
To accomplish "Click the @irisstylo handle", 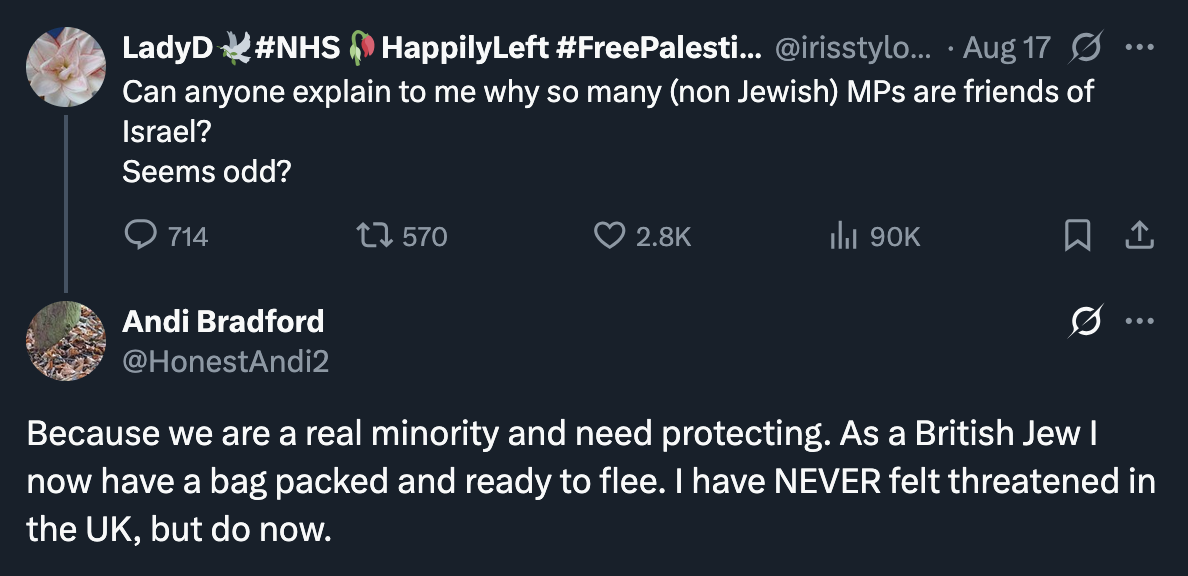I will 854,47.
